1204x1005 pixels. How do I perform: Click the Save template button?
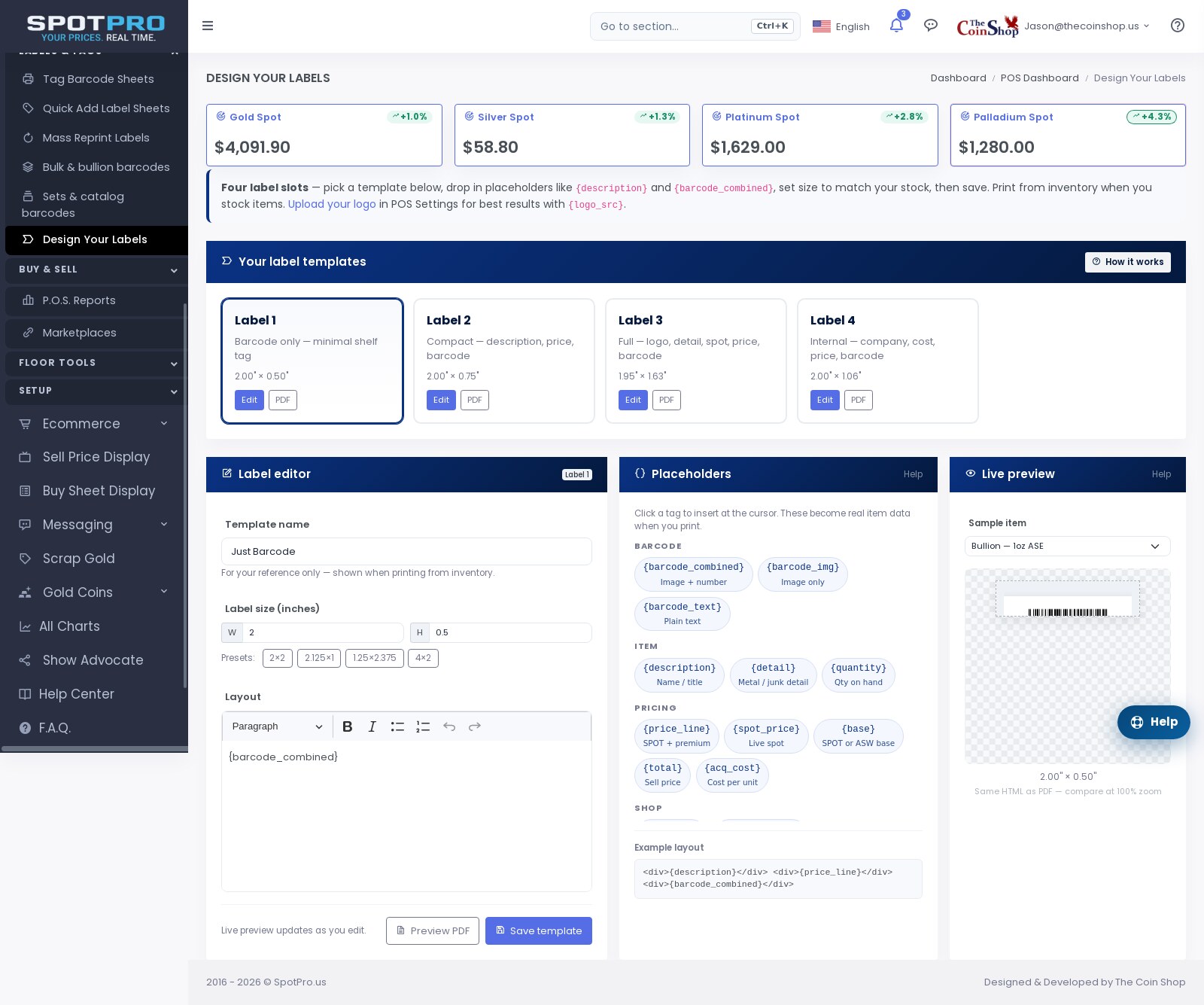539,930
